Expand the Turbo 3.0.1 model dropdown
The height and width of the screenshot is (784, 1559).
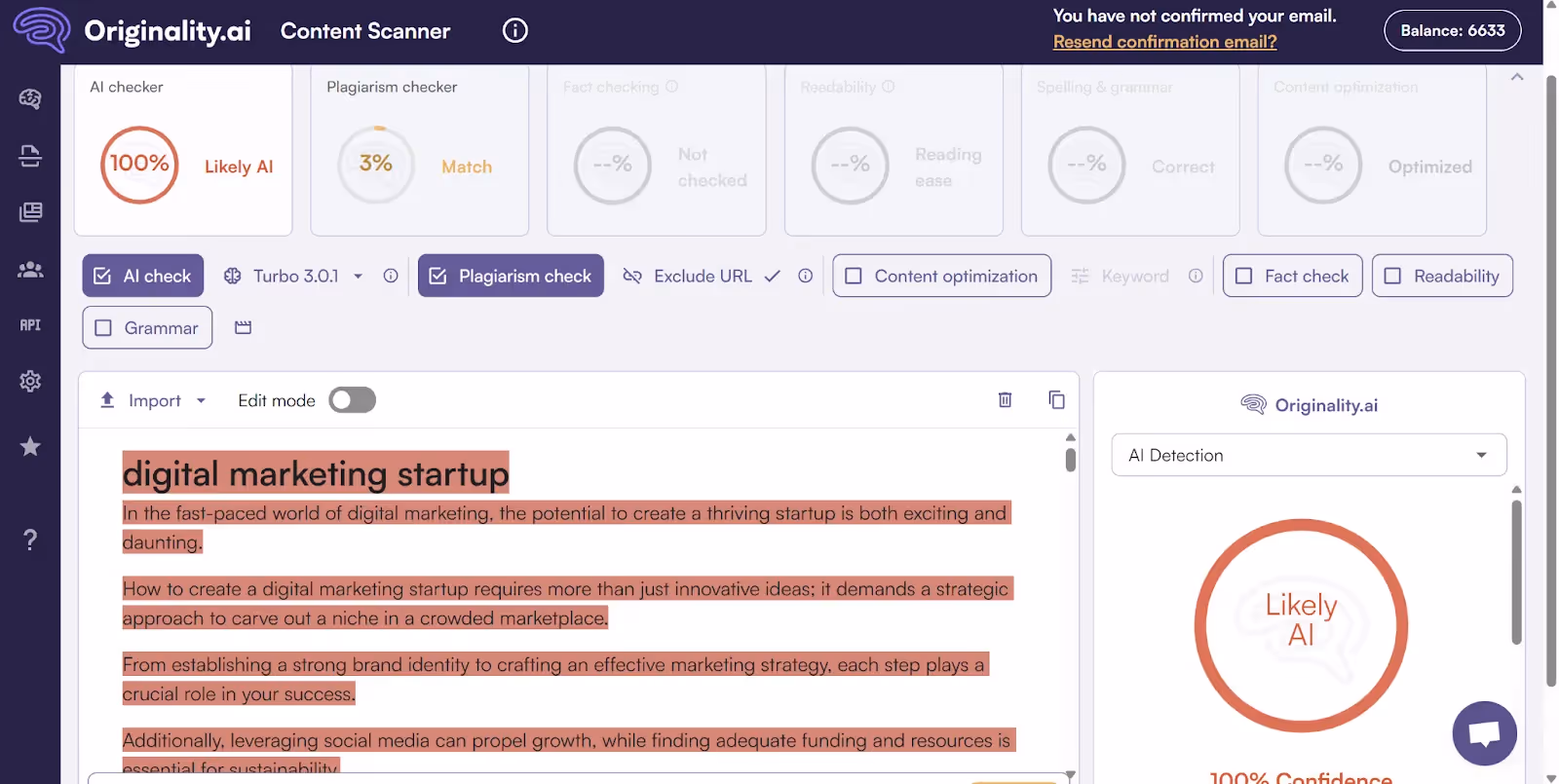coord(359,276)
